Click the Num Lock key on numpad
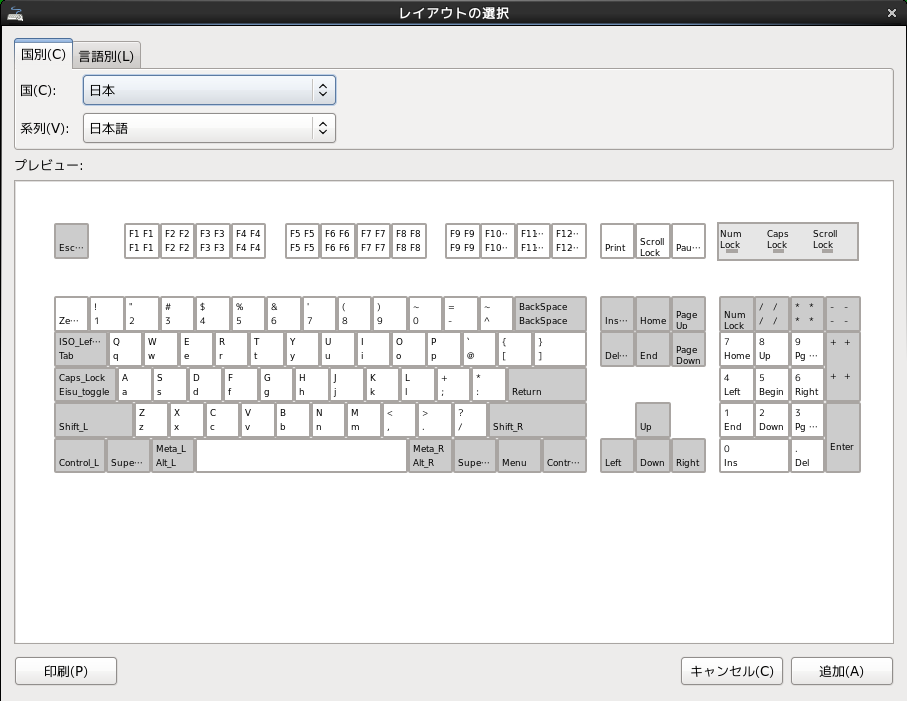The width and height of the screenshot is (907, 701). (x=736, y=314)
